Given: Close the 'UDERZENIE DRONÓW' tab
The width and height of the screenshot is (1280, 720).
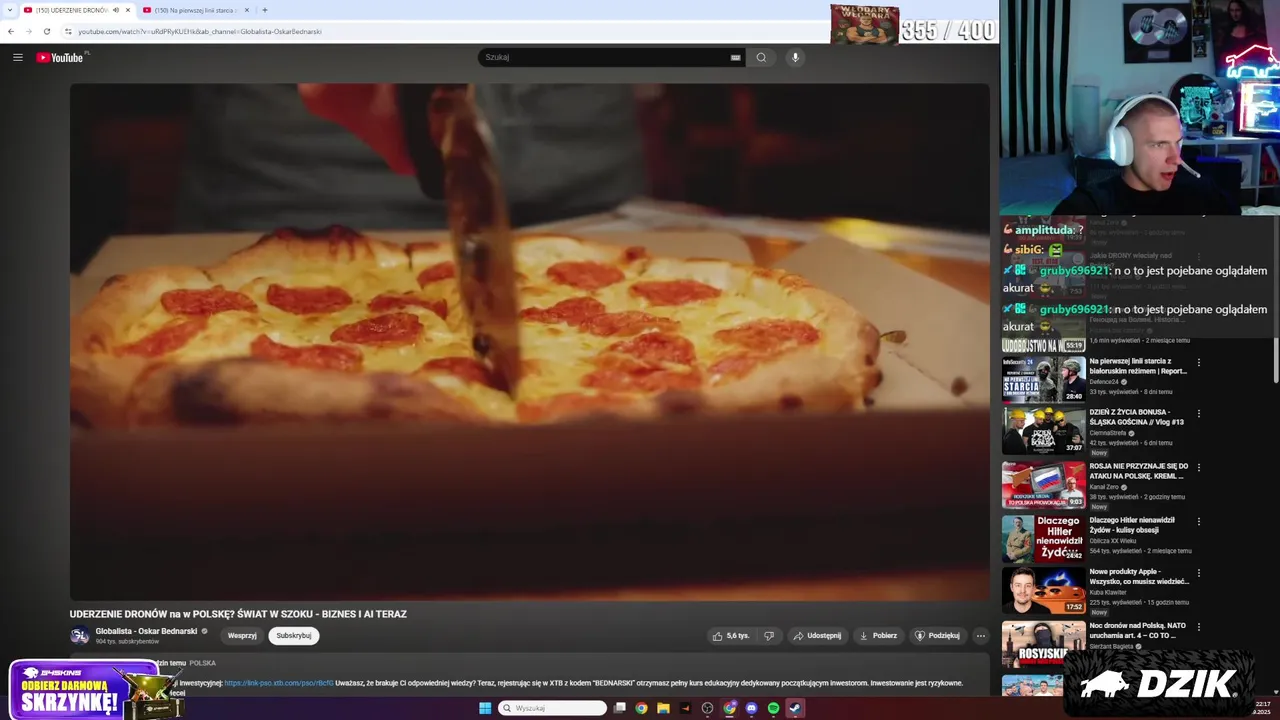Looking at the screenshot, I should coord(127,10).
